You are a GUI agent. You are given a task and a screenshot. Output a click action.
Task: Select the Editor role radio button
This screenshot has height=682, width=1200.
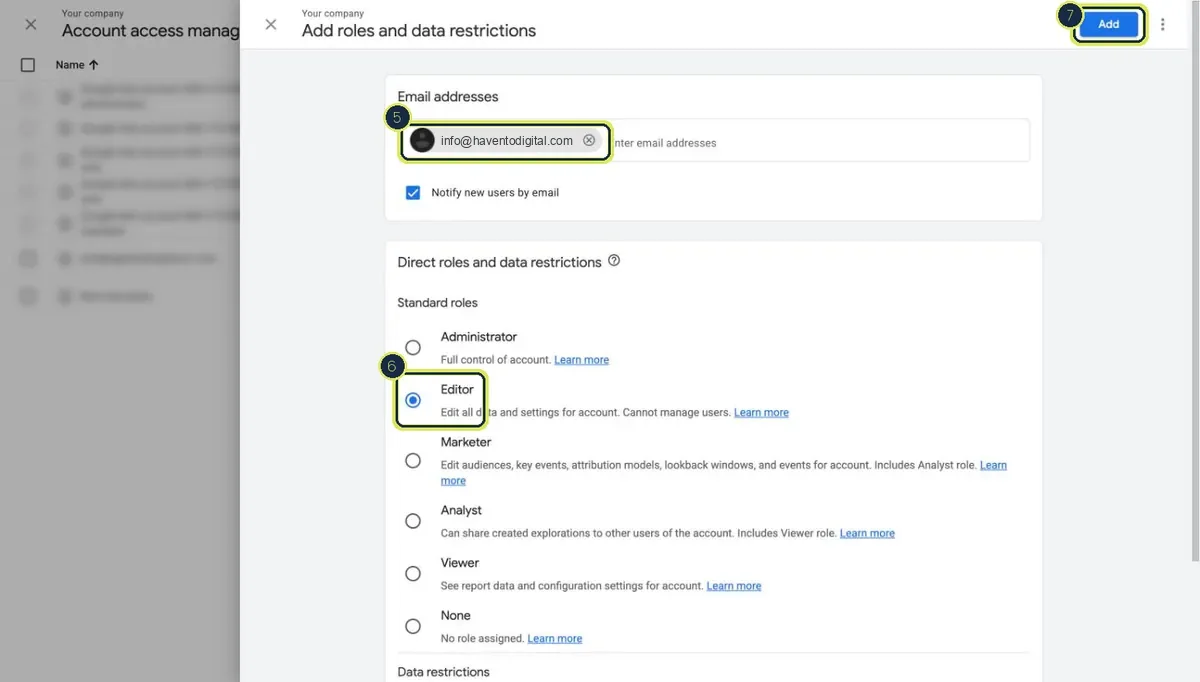coord(413,400)
